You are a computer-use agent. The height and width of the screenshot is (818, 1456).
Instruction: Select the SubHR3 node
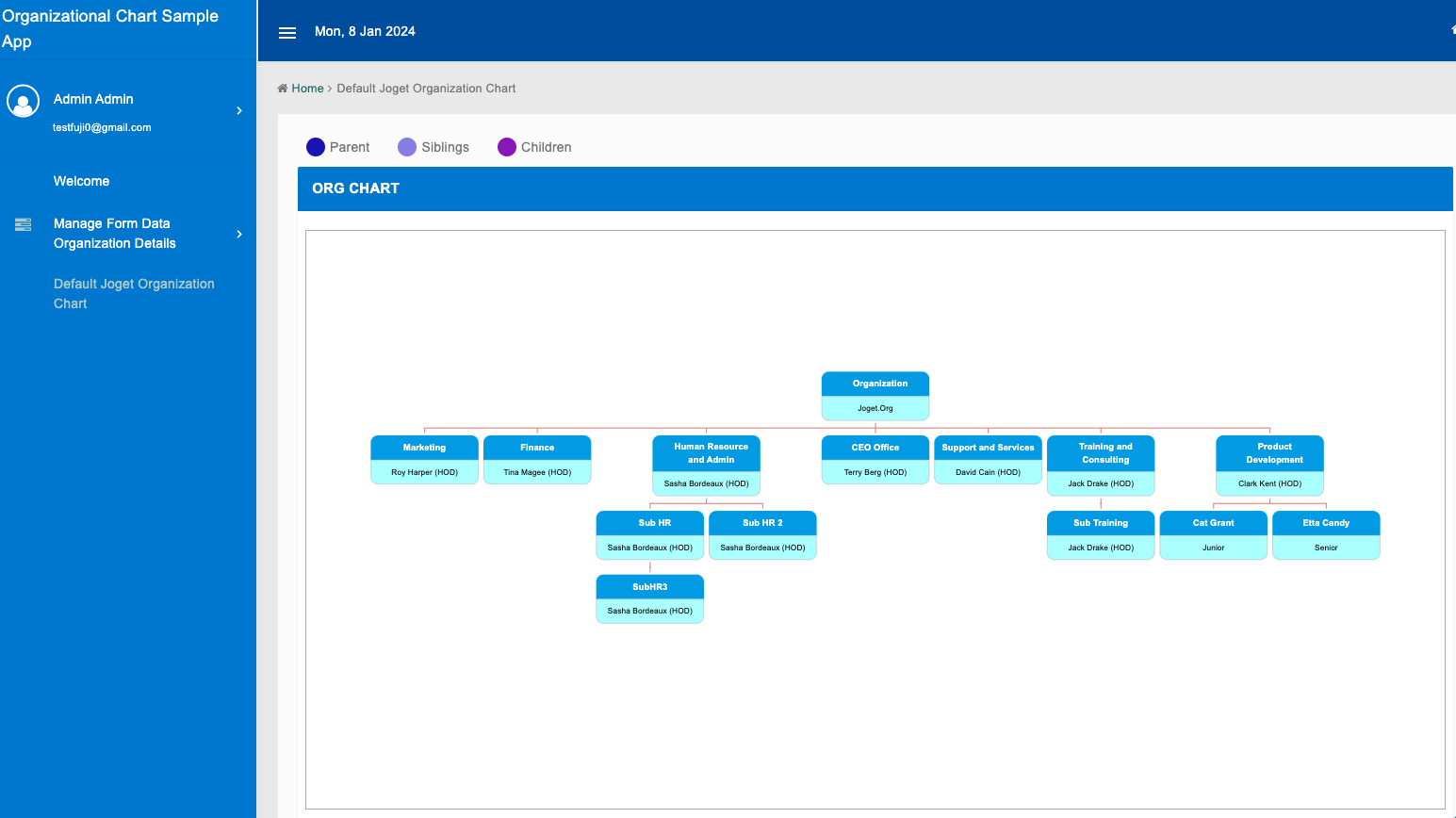pyautogui.click(x=649, y=598)
